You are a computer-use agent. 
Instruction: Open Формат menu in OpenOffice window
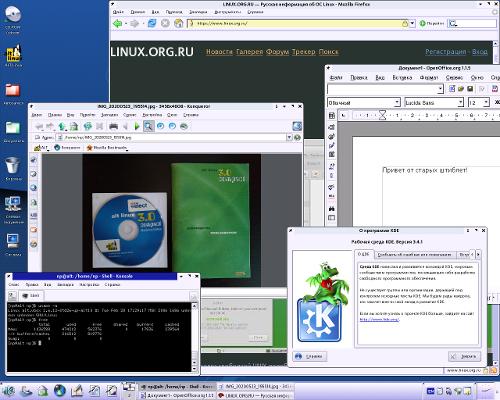[429, 77]
